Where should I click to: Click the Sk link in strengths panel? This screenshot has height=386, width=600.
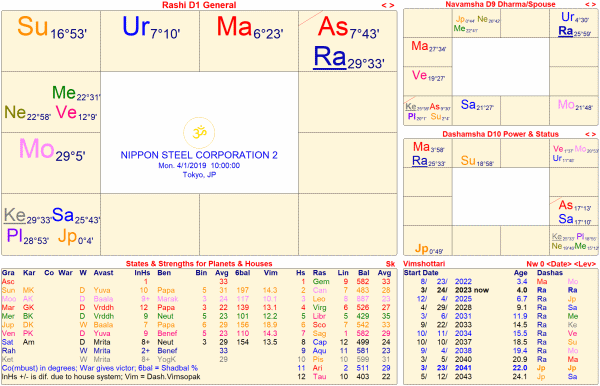(x=390, y=264)
